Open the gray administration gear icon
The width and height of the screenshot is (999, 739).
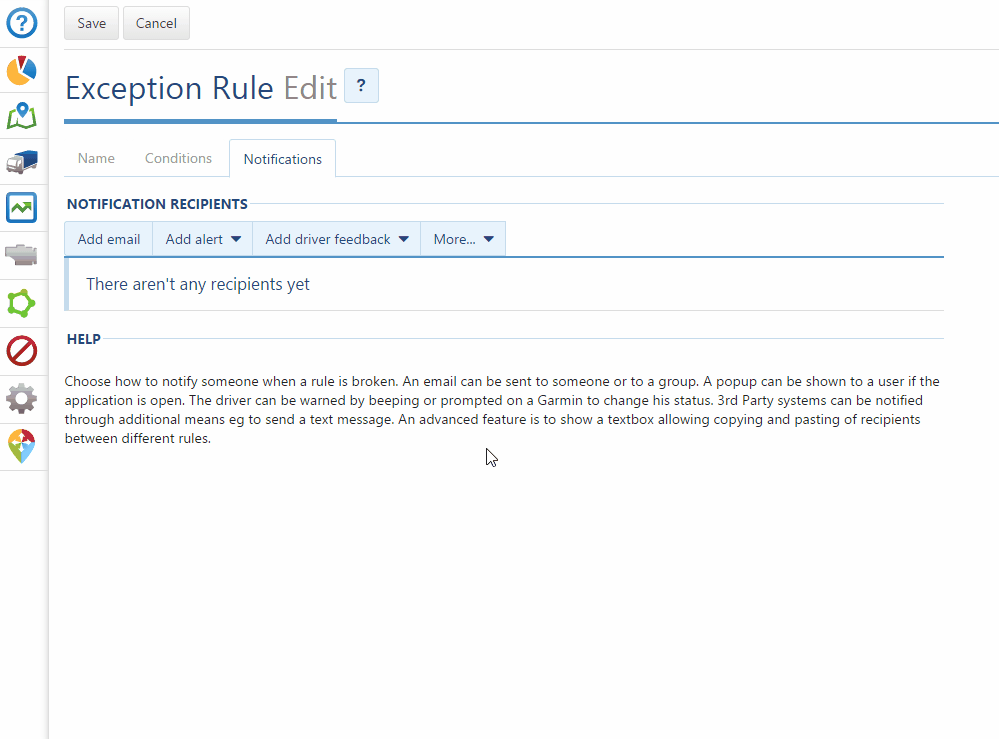tap(22, 399)
